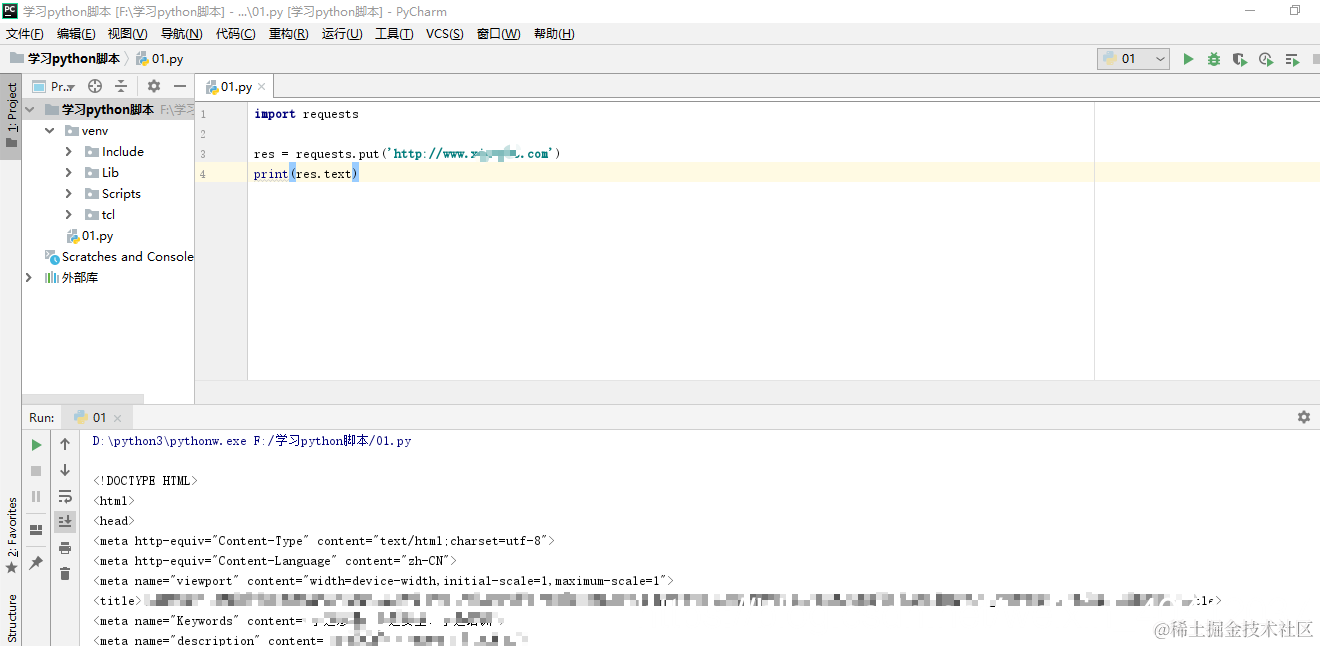This screenshot has width=1320, height=646.
Task: Open Run panel settings gear
Action: click(1303, 417)
